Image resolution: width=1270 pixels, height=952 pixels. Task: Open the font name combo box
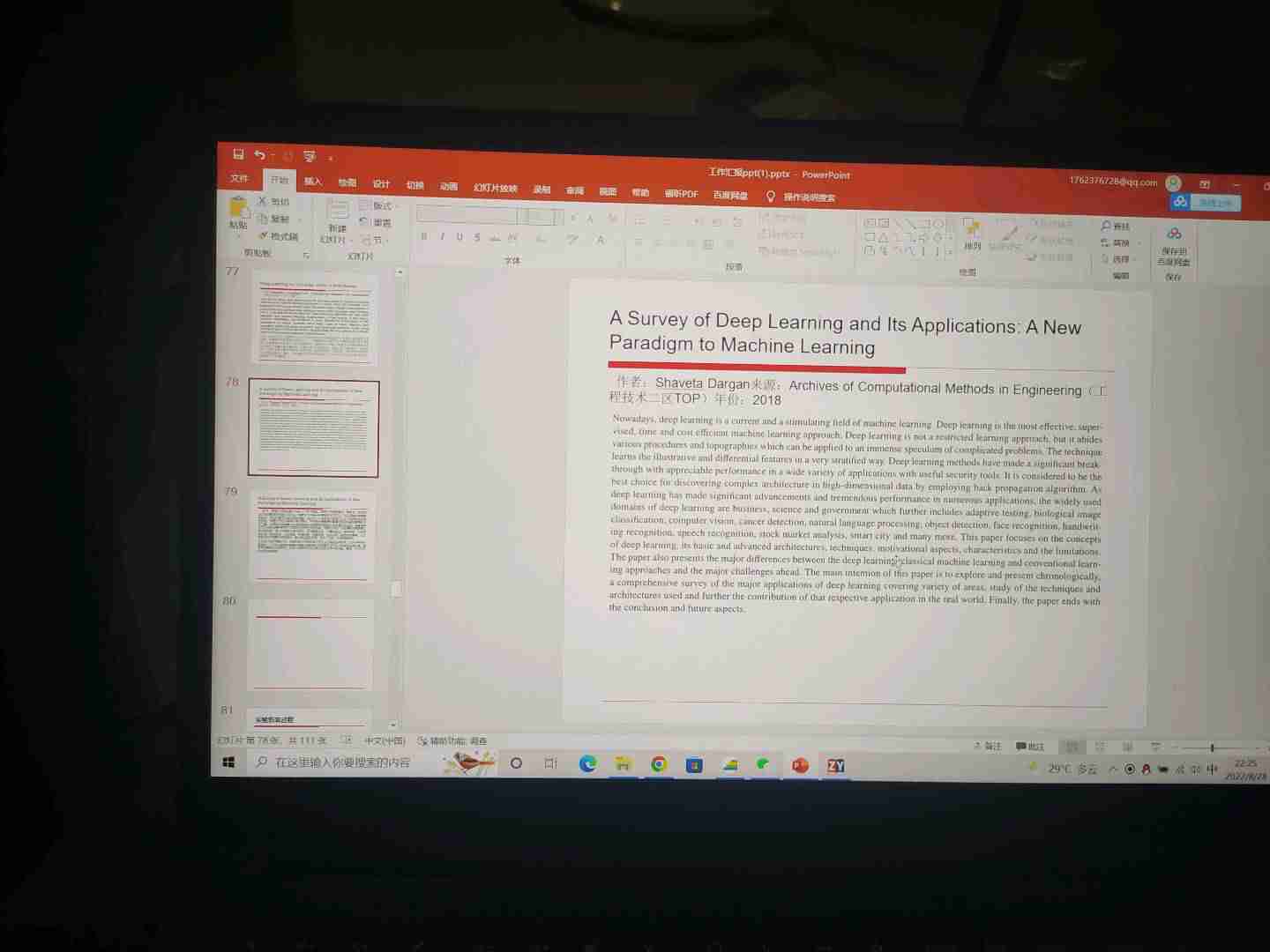point(467,215)
